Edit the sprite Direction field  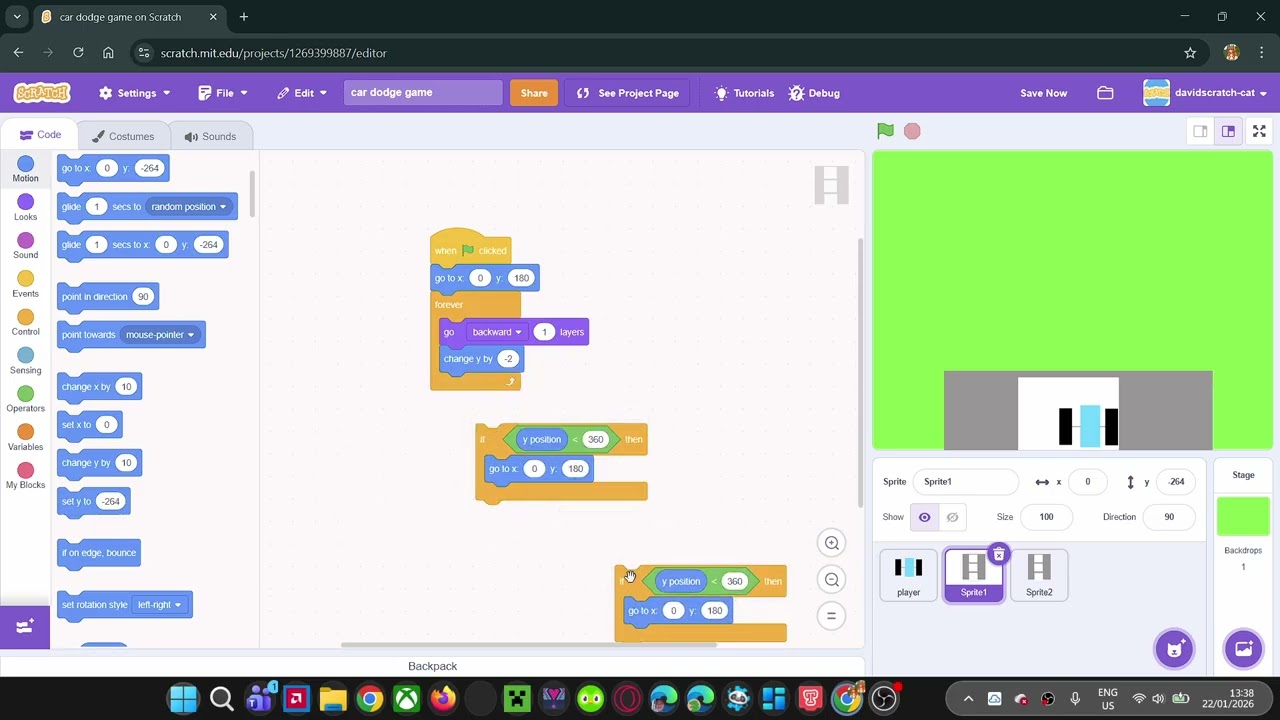click(1169, 517)
